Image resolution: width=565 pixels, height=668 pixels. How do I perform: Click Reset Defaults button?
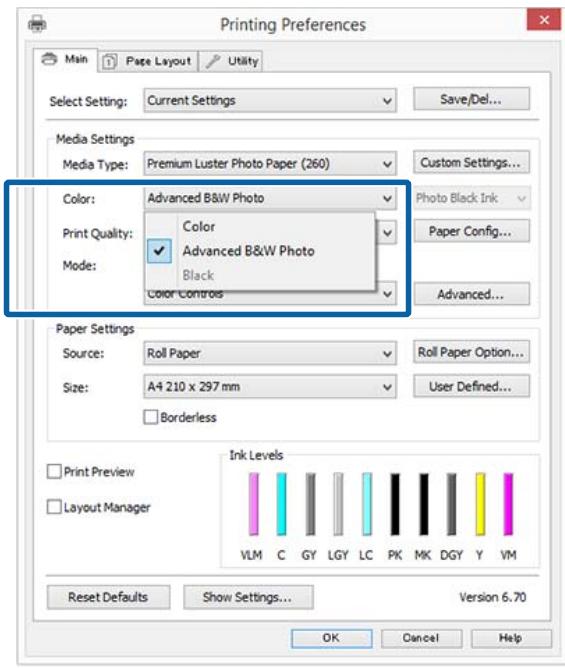[x=108, y=597]
